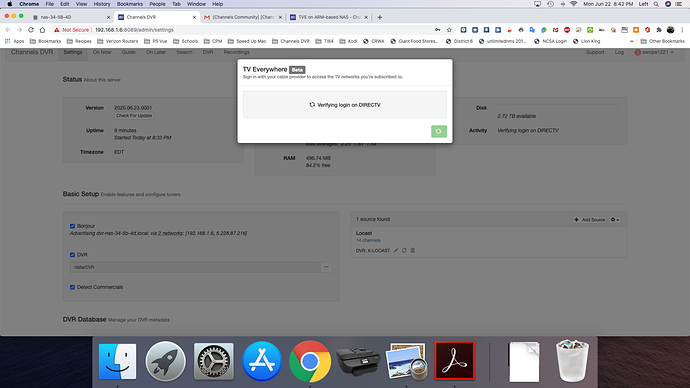Toggle the Bonjour checkbox
Viewport: 690px width, 388px height.
pyautogui.click(x=72, y=226)
